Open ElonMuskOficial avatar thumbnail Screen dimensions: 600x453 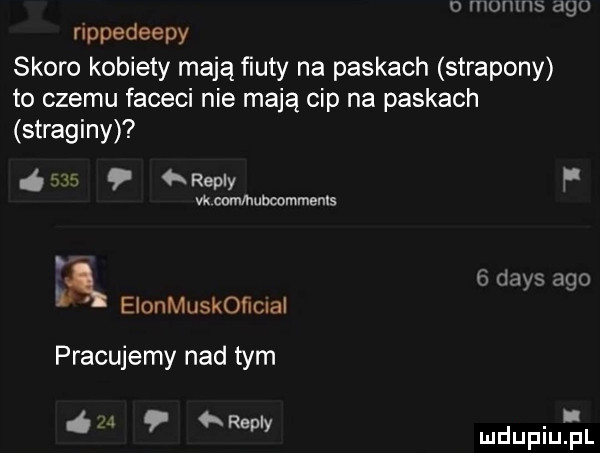pos(81,281)
